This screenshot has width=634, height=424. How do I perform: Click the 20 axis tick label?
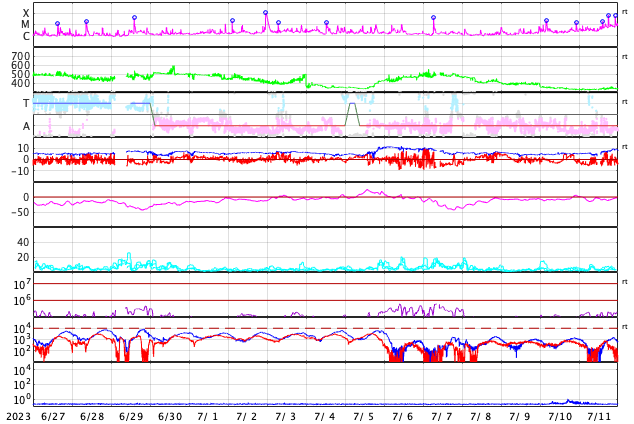(x=23, y=257)
